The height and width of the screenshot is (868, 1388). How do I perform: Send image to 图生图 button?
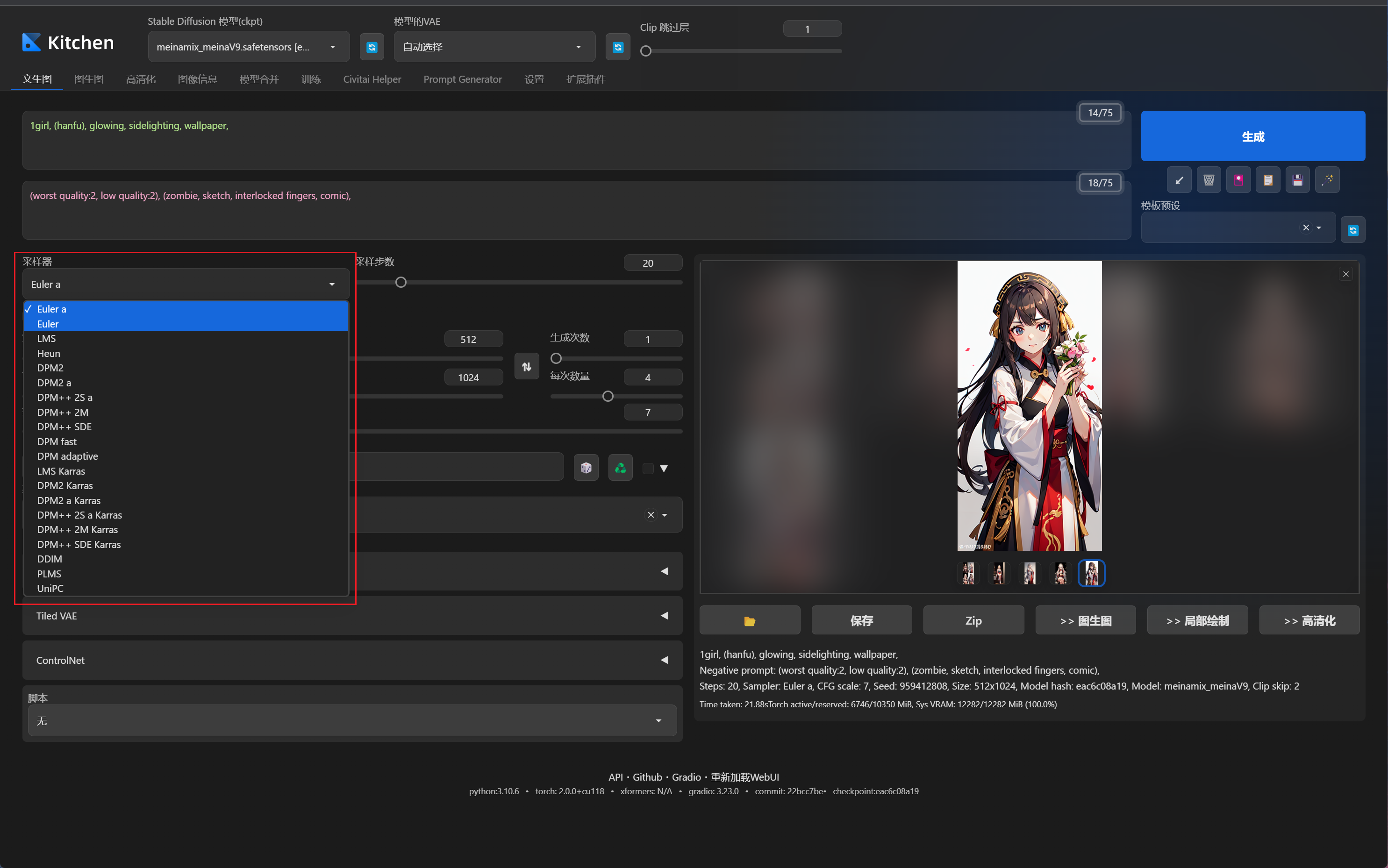[1085, 620]
